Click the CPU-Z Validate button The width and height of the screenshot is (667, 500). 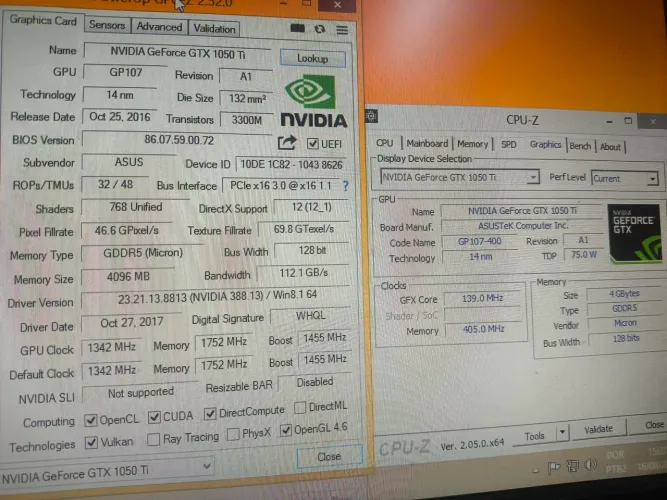pyautogui.click(x=598, y=429)
